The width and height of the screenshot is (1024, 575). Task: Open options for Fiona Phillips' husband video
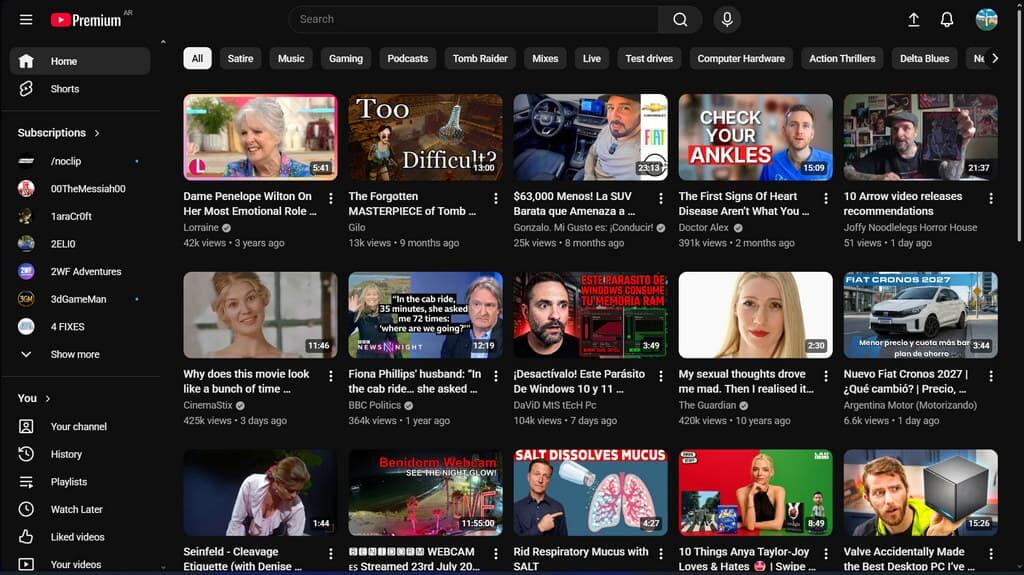click(496, 376)
